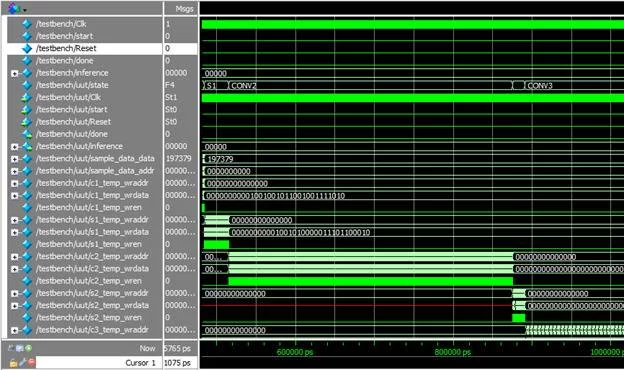Click the /testbench/Clk signal diamond icon
624x370 pixels.
coord(27,24)
